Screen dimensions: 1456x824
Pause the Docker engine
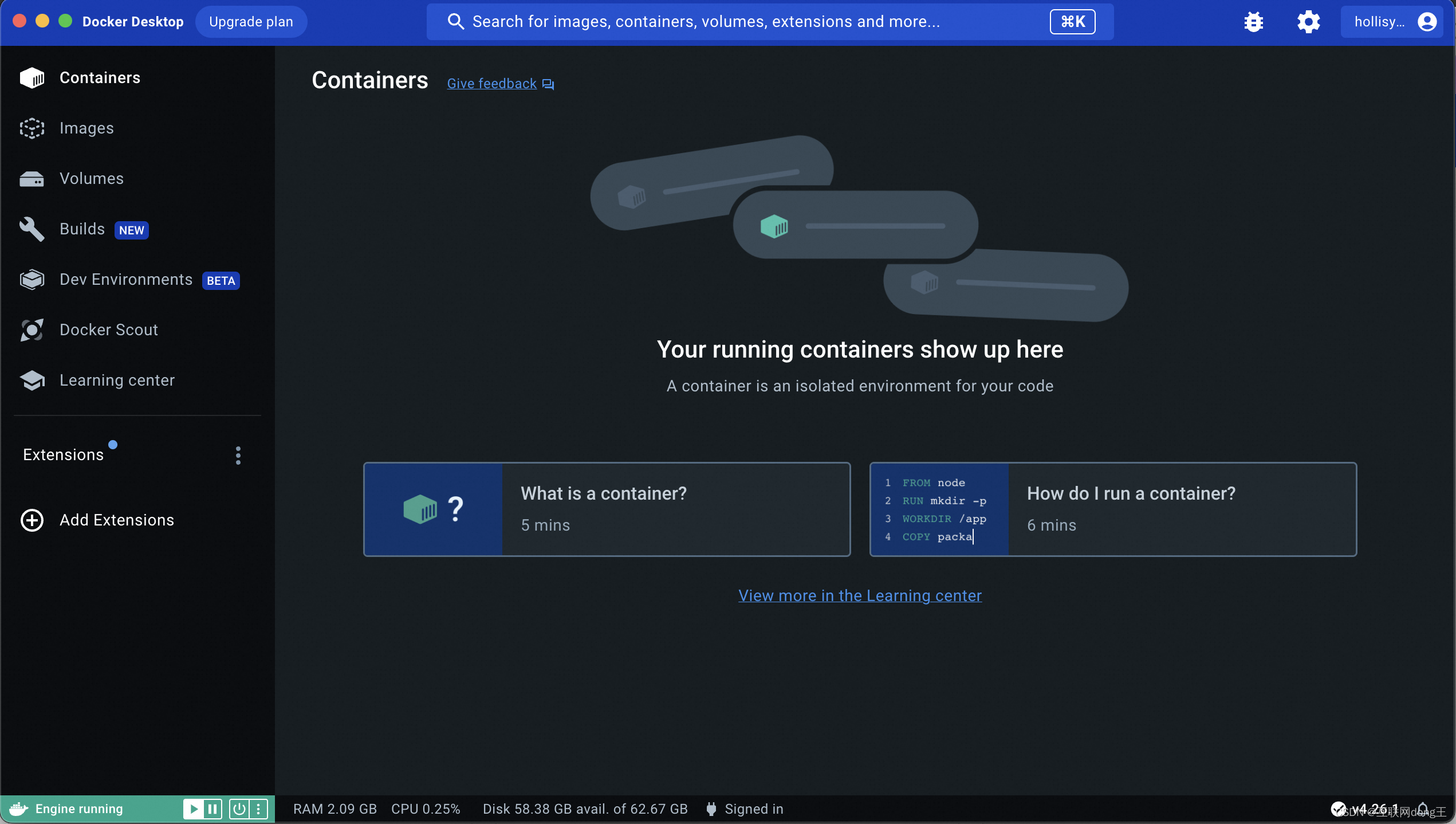(213, 809)
